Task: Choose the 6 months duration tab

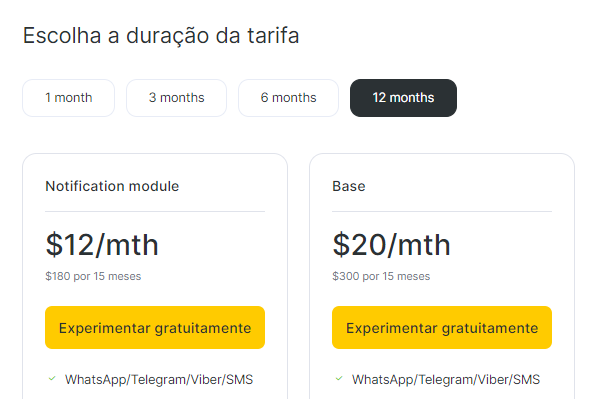Action: tap(288, 98)
